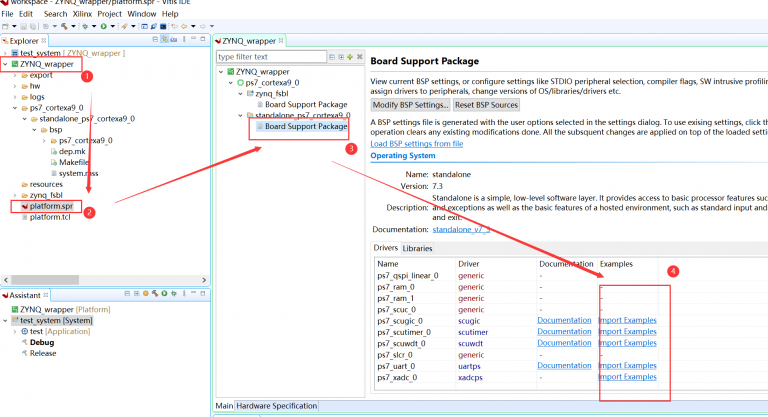Image resolution: width=768 pixels, height=417 pixels.
Task: Click Load BSP settings from file link
Action: (416, 144)
